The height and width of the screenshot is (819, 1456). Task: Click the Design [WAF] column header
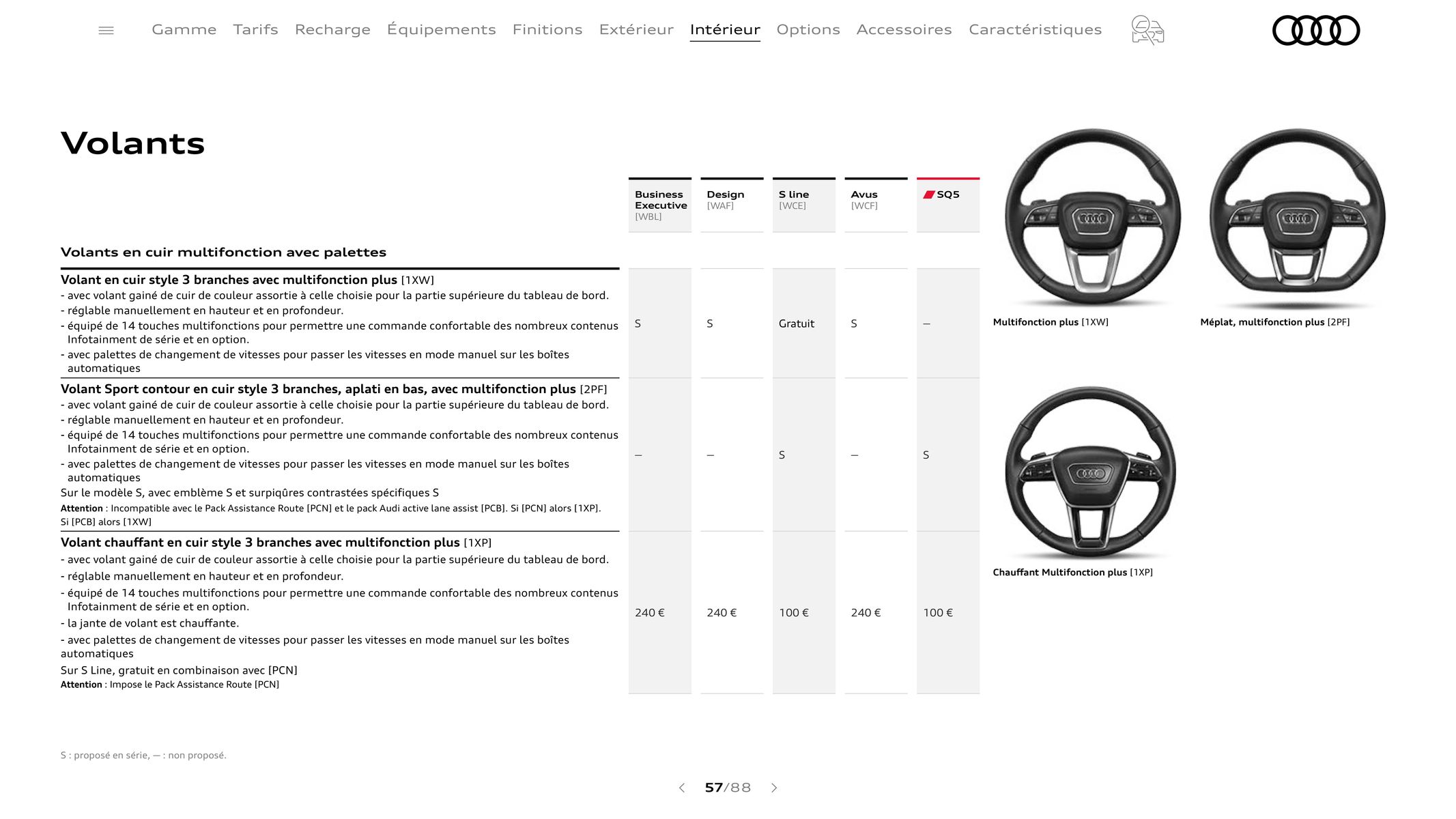(x=732, y=205)
